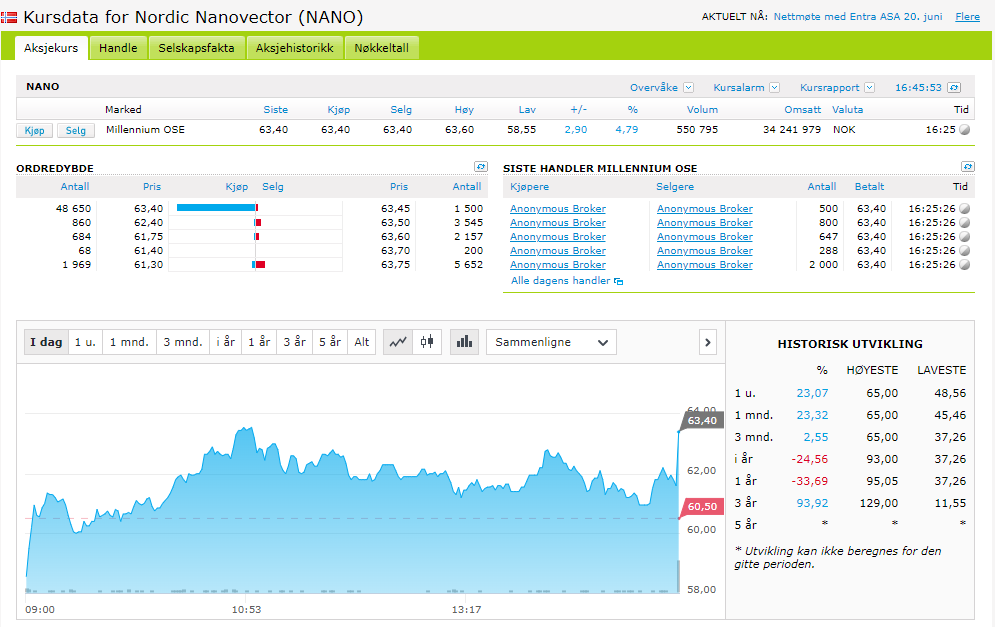Click the status circle in Millennium OSE quote row
Image resolution: width=995 pixels, height=627 pixels.
point(965,129)
